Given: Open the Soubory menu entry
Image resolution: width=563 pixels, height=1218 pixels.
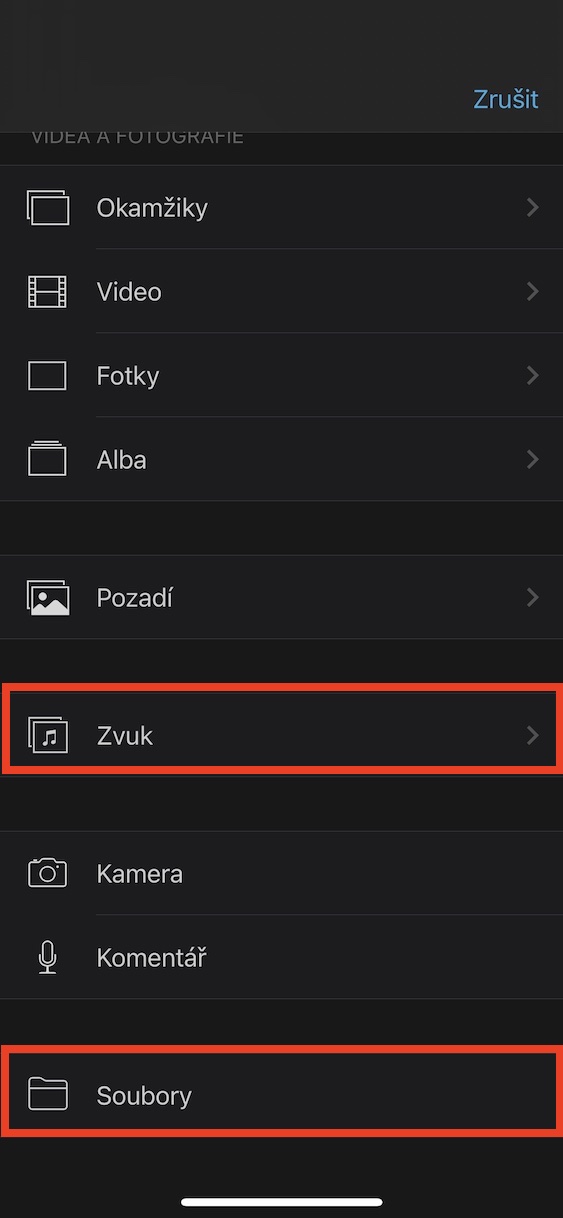Looking at the screenshot, I should (281, 1095).
